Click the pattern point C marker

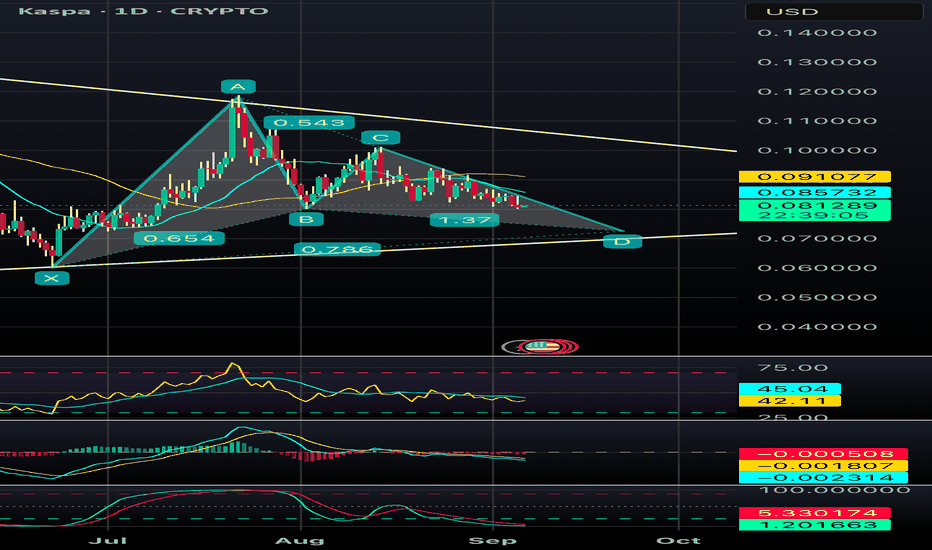380,138
